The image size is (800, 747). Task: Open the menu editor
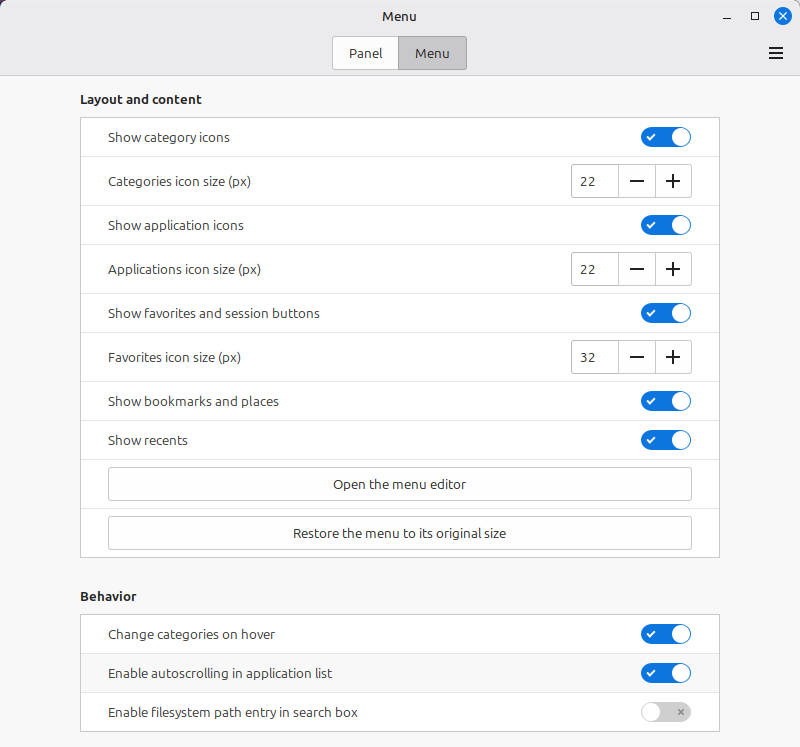[399, 483]
